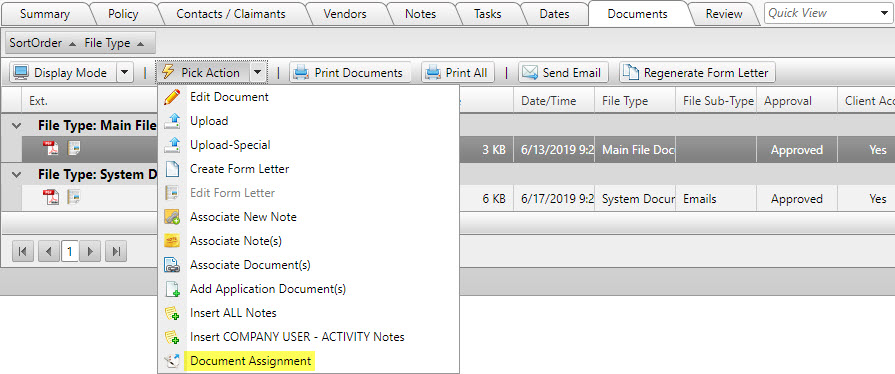
Task: Choose Edit Document from the menu
Action: (x=308, y=97)
